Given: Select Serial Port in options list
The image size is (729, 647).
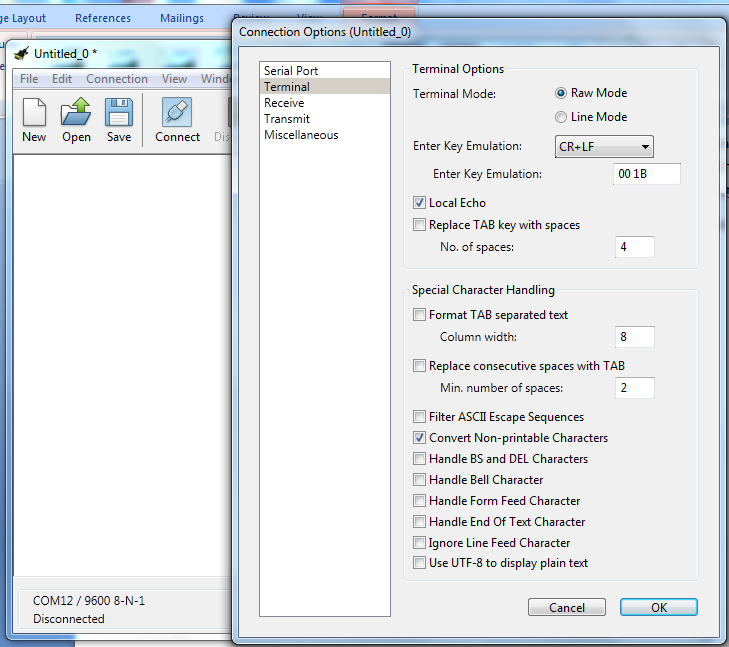Looking at the screenshot, I should pyautogui.click(x=291, y=71).
